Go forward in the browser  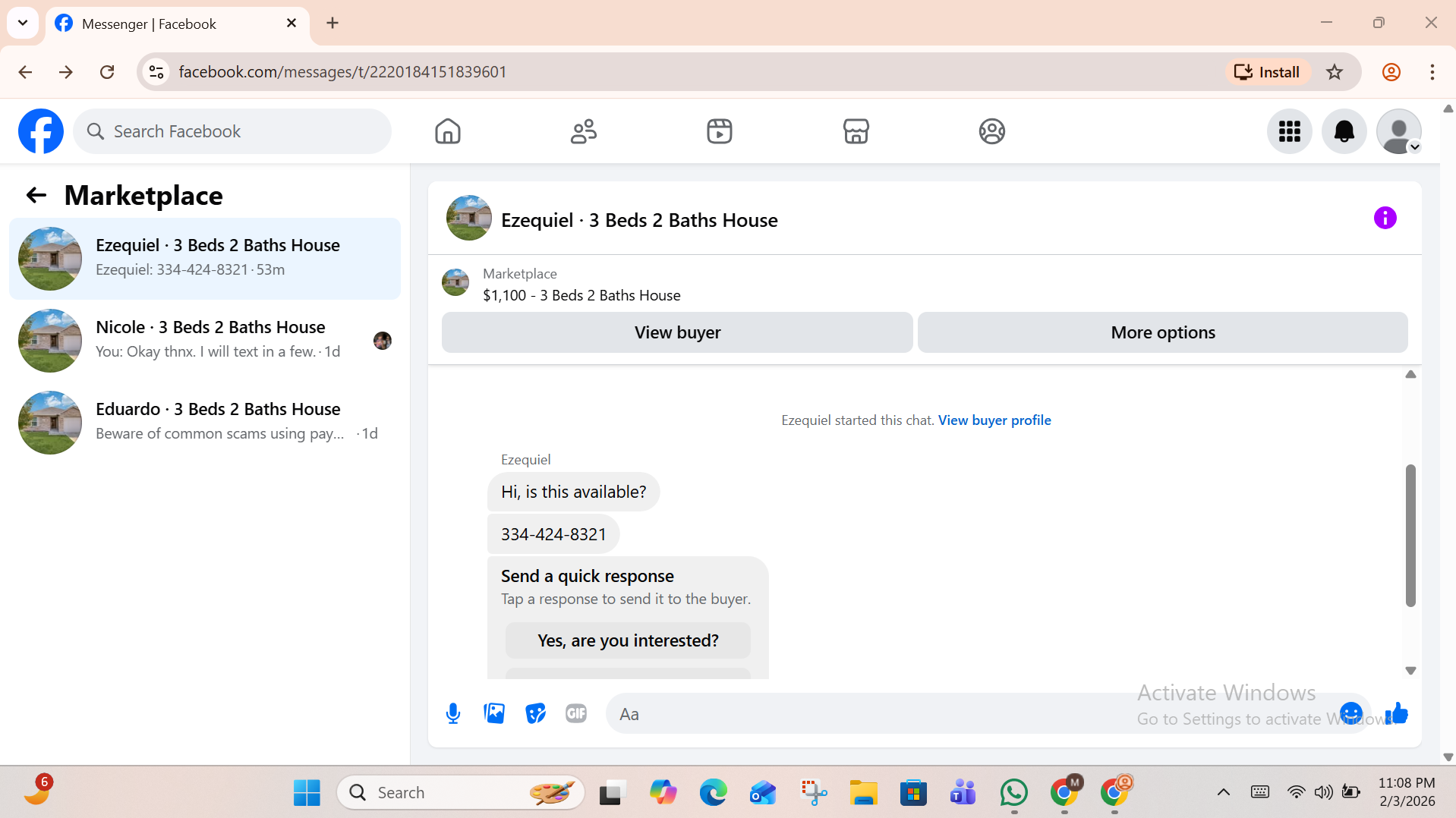[66, 72]
